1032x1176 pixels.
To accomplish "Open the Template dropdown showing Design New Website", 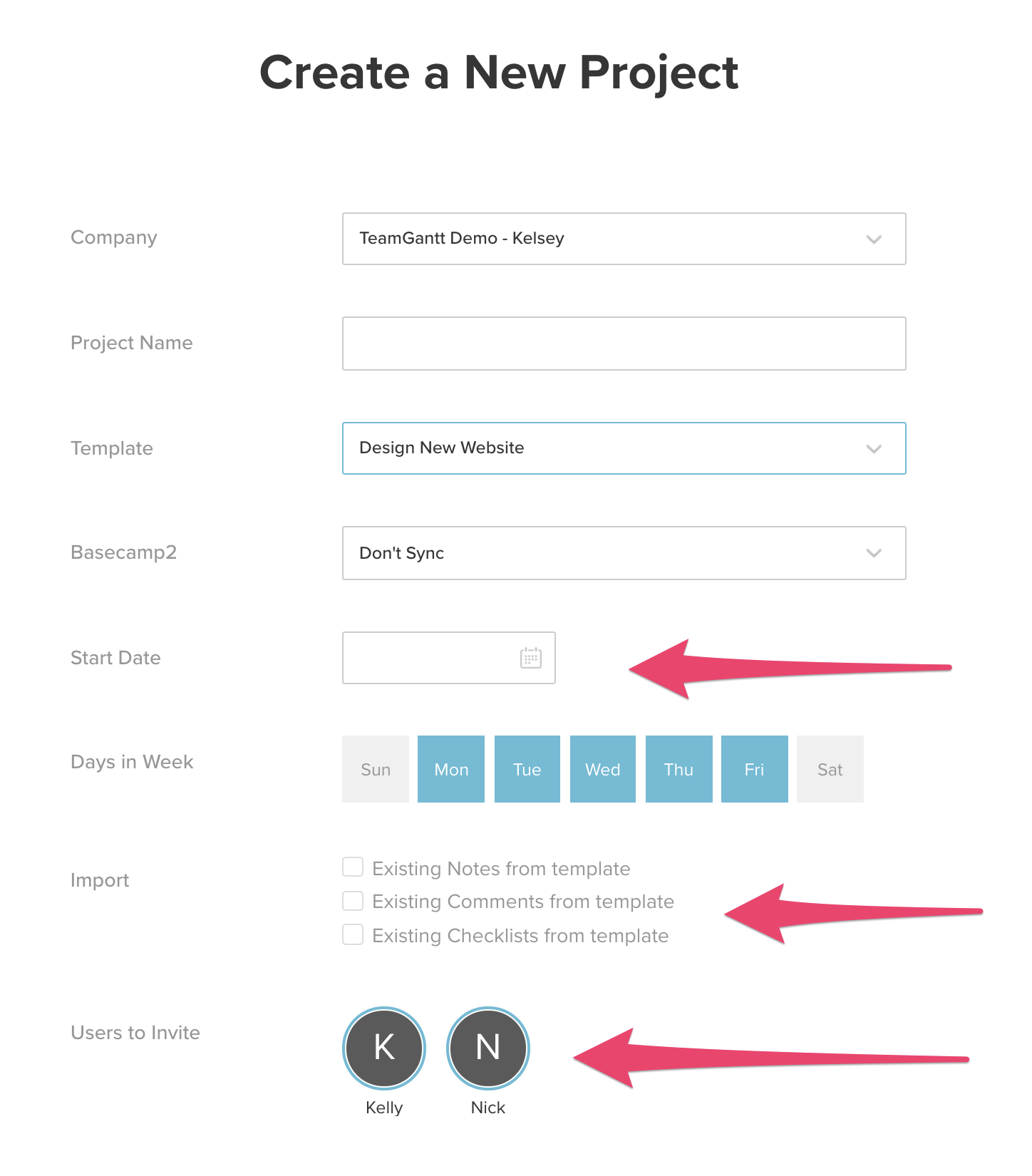I will [624, 448].
